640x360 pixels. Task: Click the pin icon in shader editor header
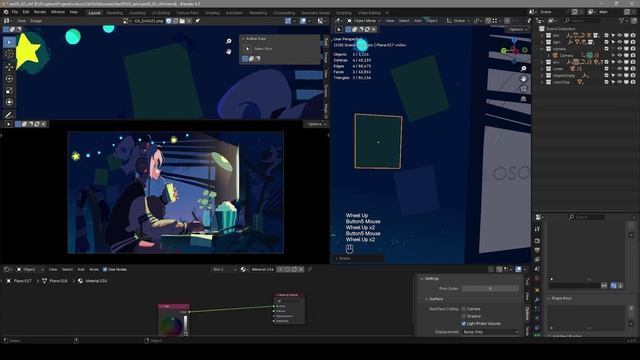pos(309,269)
